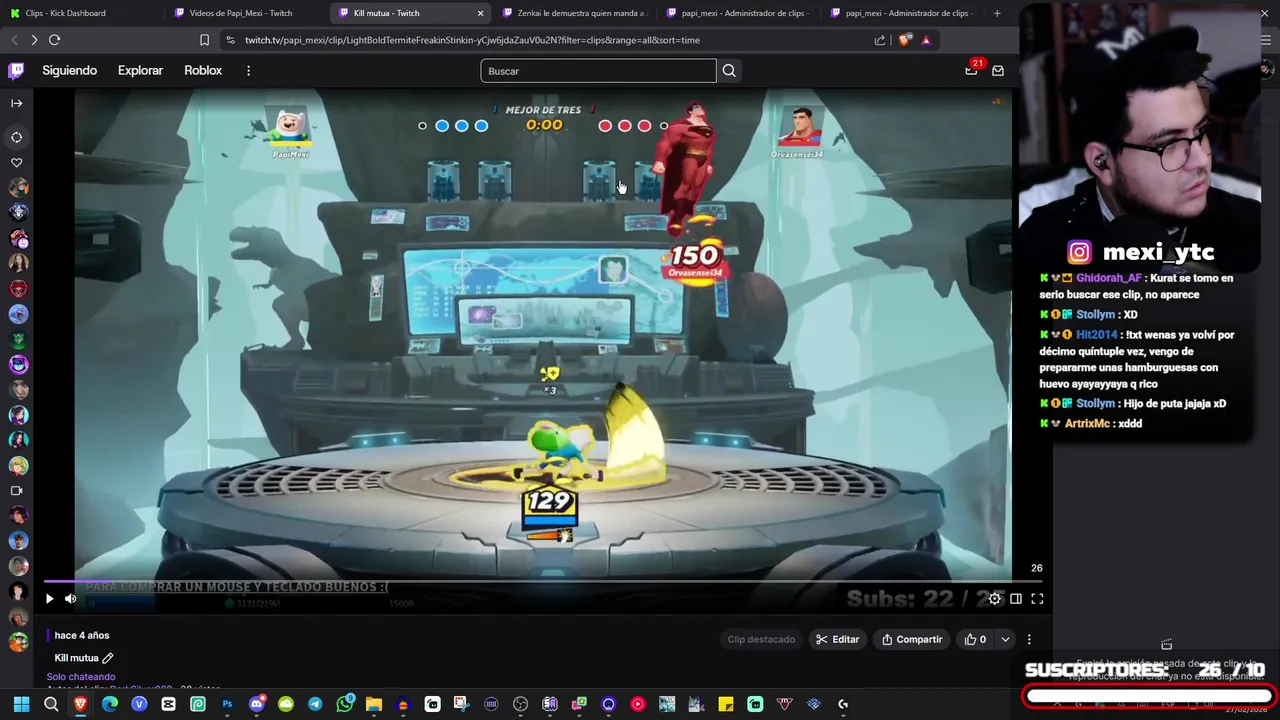Viewport: 1280px width, 720px height.
Task: Expand the chevron next to like button
Action: [1005, 640]
